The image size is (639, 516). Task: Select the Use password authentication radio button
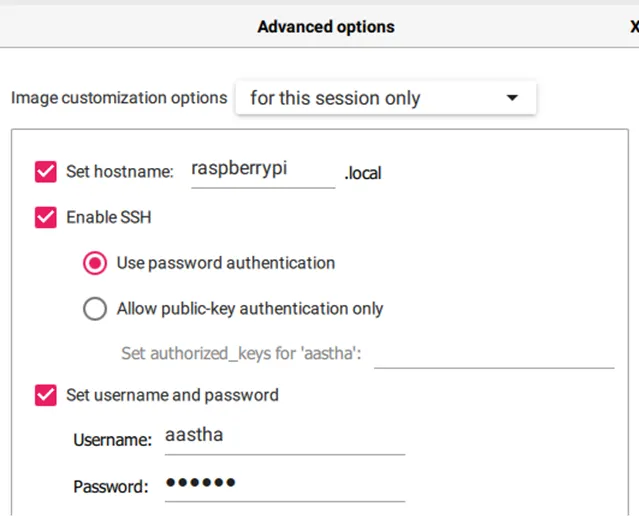coord(96,263)
